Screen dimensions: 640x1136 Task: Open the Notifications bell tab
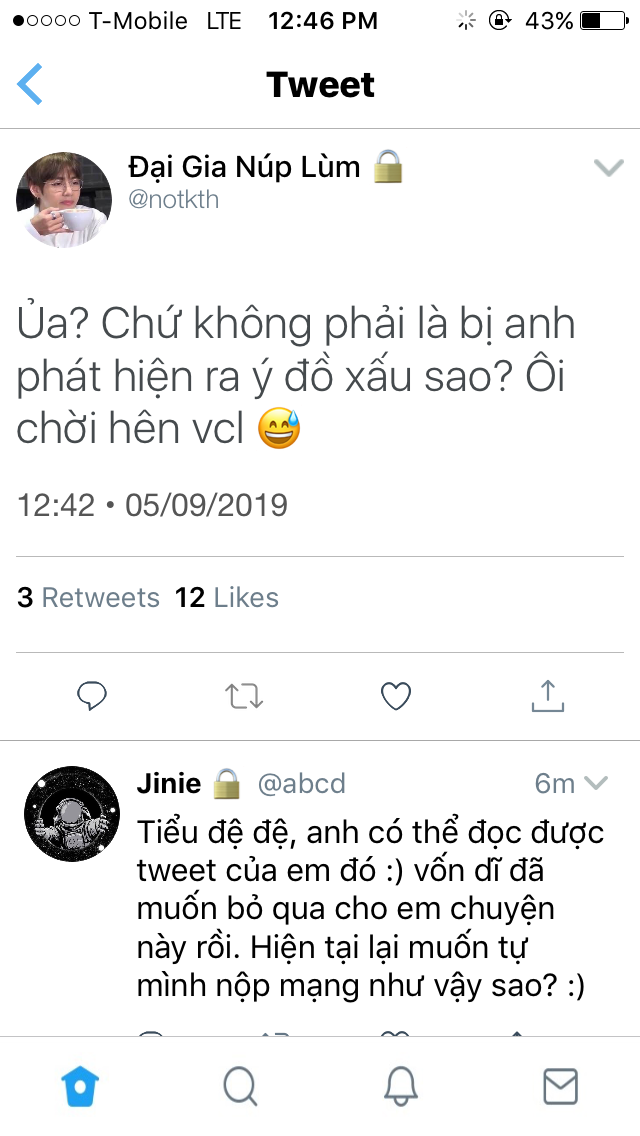point(400,1084)
